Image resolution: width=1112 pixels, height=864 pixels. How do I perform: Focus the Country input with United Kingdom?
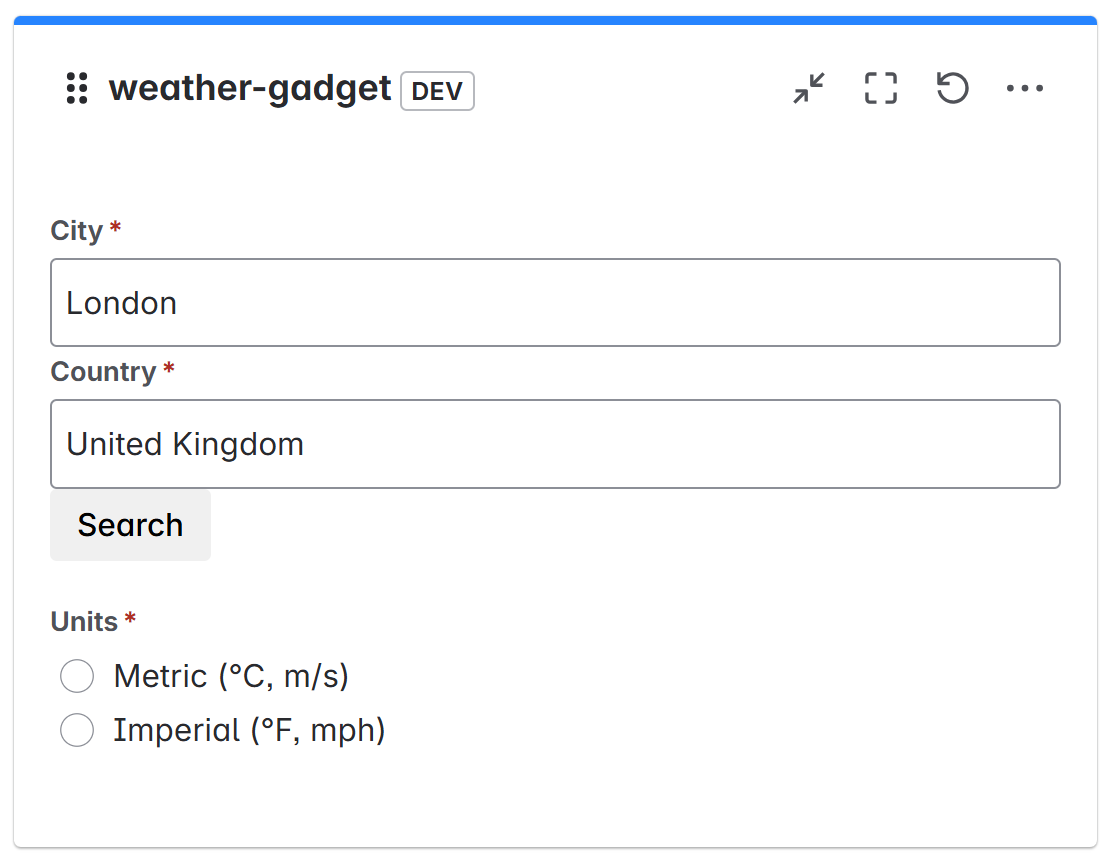(x=555, y=444)
